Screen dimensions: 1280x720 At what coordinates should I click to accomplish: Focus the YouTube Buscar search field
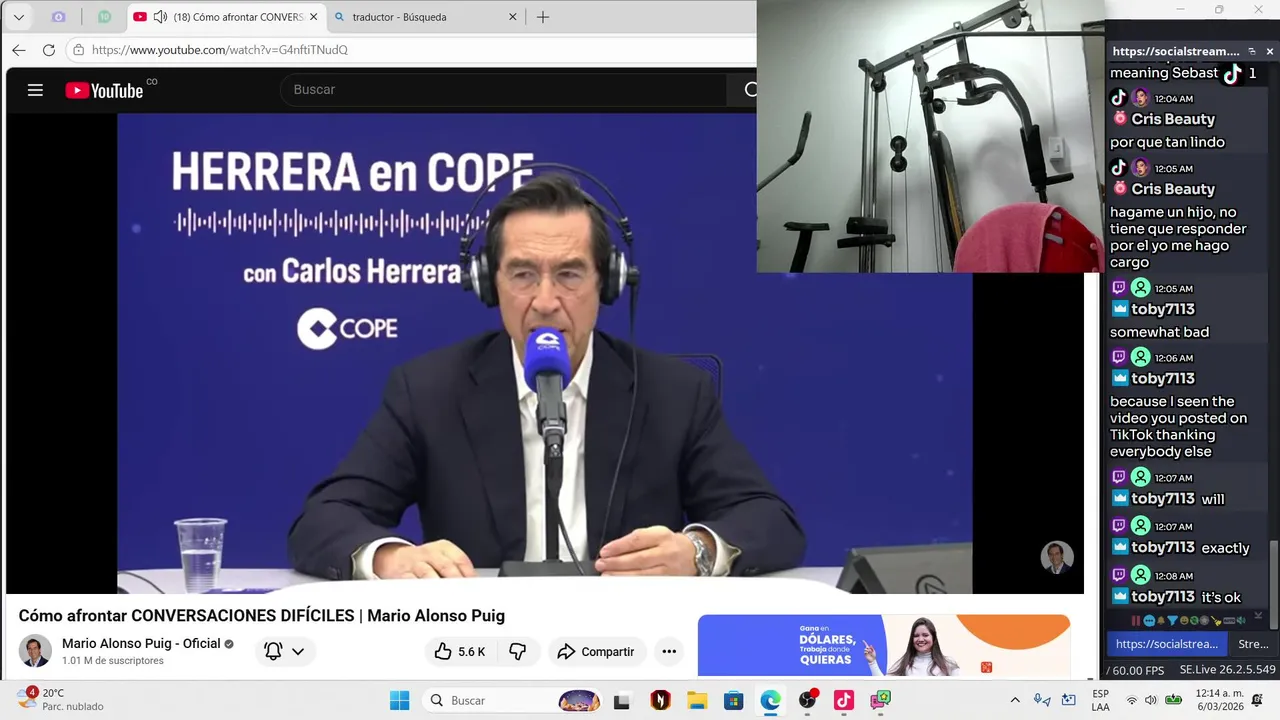505,90
